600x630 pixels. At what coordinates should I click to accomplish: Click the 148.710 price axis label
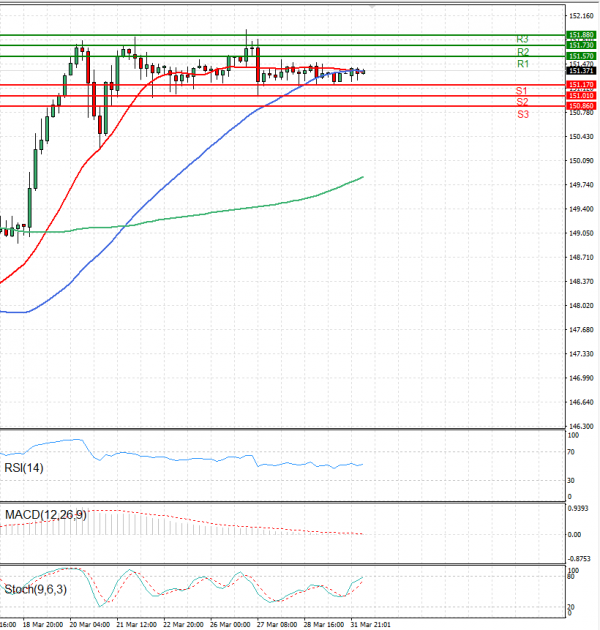(581, 257)
